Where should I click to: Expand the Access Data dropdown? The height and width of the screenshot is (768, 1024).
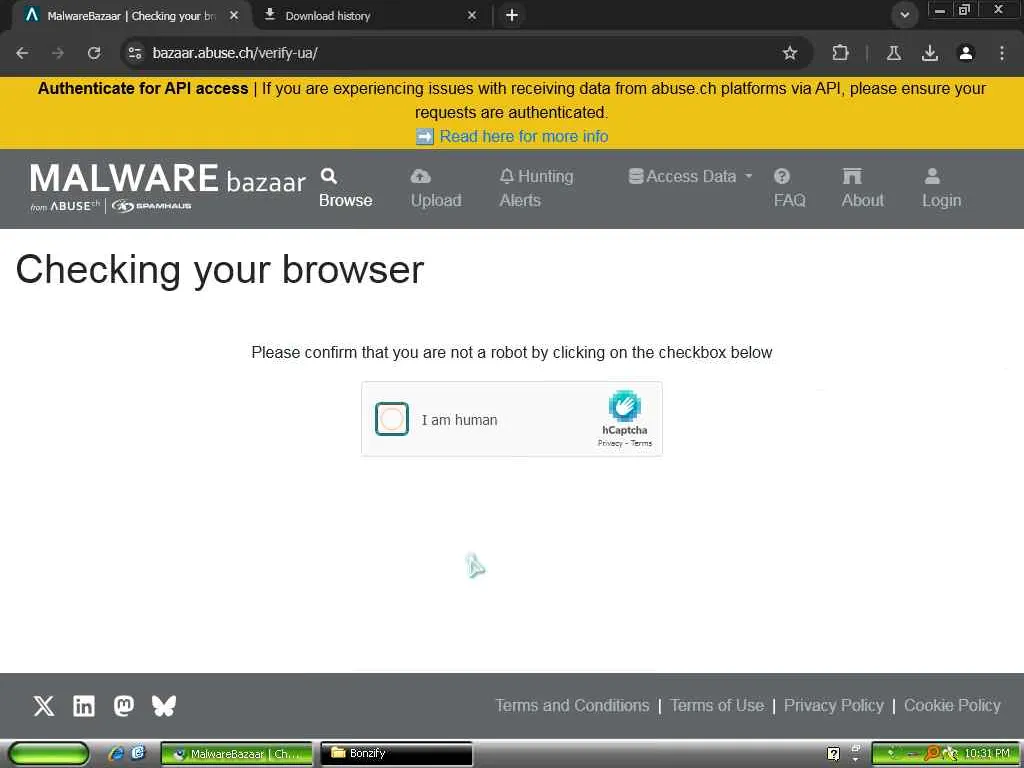click(690, 176)
